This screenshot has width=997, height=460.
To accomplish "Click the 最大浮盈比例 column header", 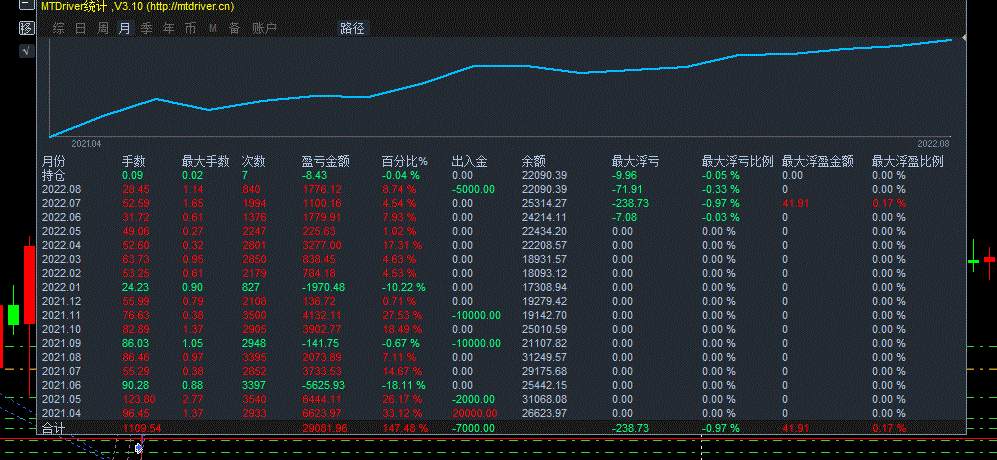I will click(907, 162).
